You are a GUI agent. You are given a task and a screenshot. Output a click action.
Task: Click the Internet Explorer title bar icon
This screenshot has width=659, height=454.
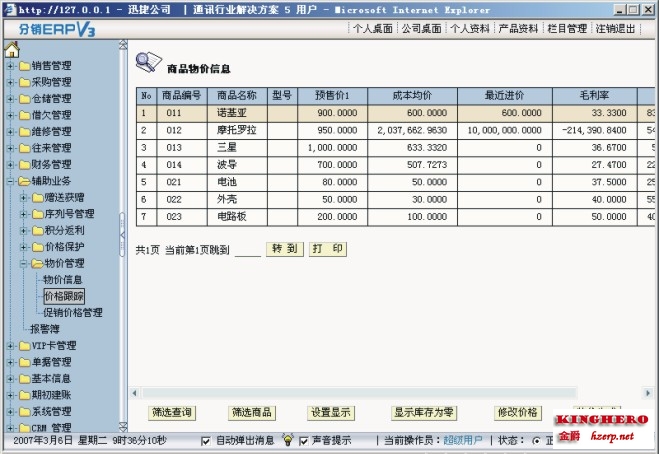click(x=10, y=9)
